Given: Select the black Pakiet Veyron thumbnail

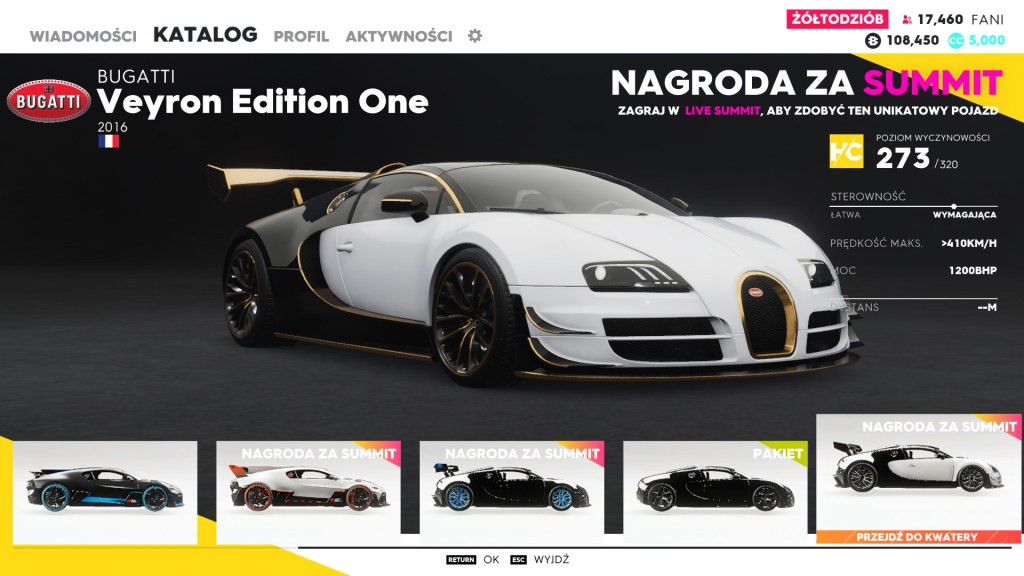Looking at the screenshot, I should tap(716, 488).
